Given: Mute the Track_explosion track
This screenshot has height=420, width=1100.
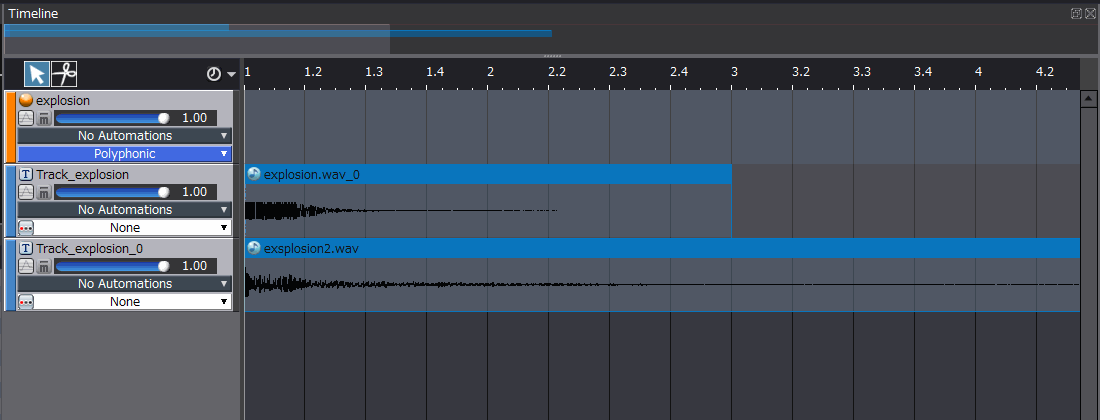Looking at the screenshot, I should [43, 192].
